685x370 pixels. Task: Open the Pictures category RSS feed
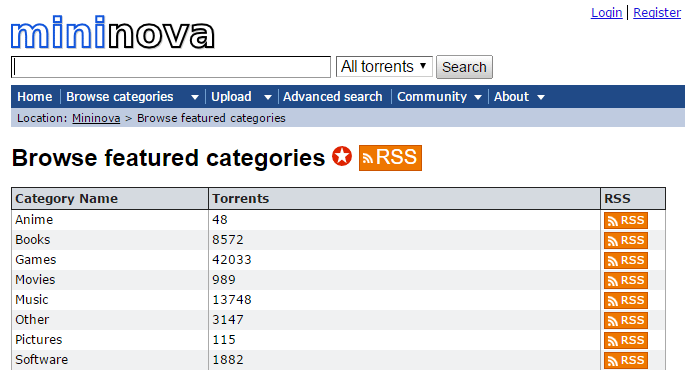[x=626, y=341]
